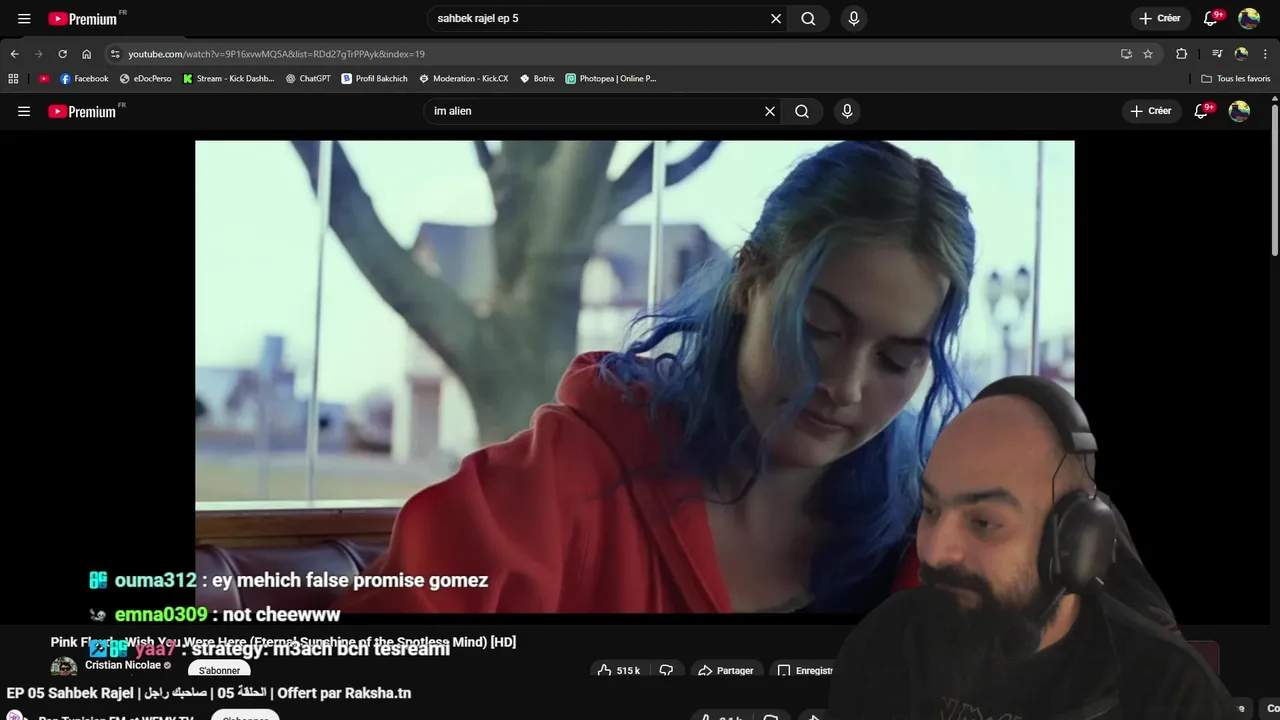Go forward with the browser forward arrow
Screen dimensions: 1280x720
[x=38, y=54]
